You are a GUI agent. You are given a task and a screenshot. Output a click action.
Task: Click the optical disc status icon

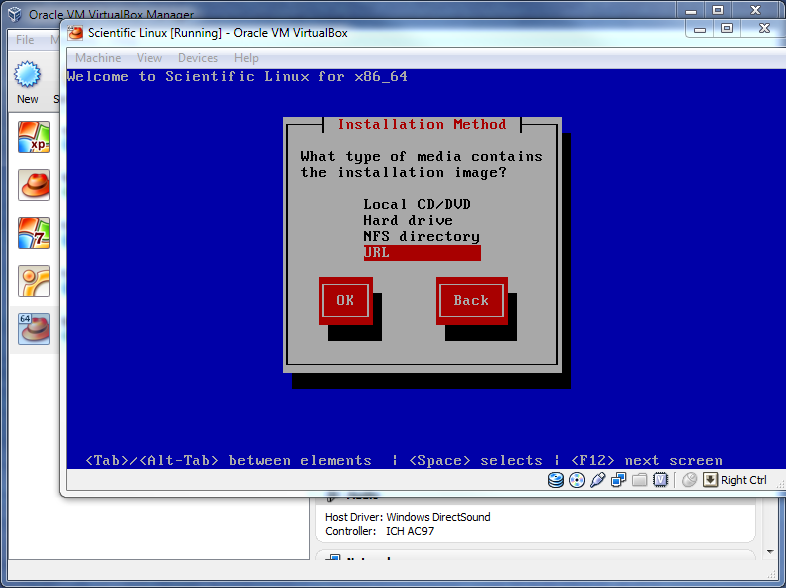pyautogui.click(x=577, y=480)
